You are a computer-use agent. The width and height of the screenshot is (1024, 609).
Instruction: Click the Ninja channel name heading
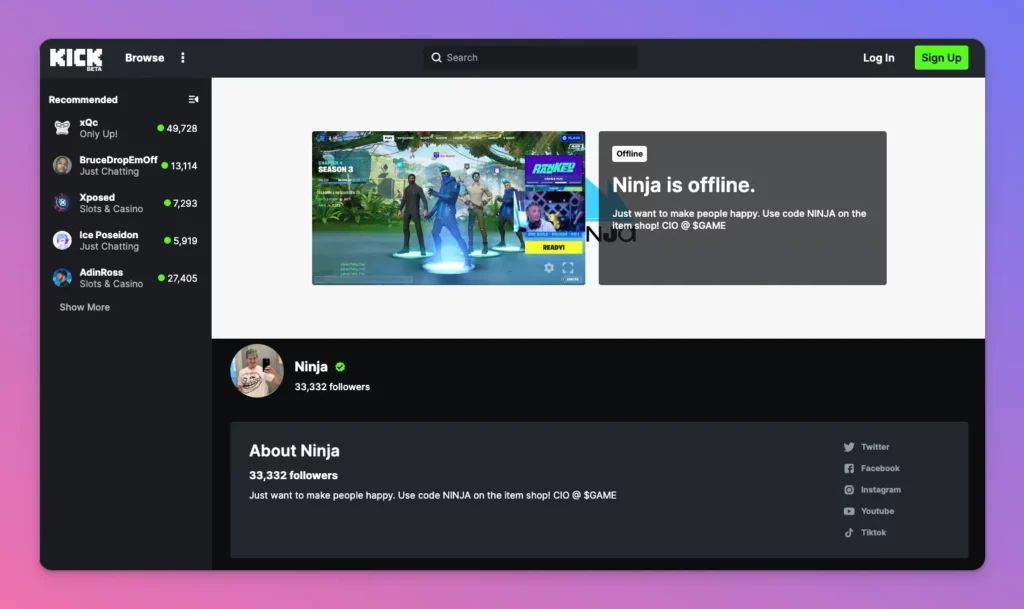click(x=311, y=367)
